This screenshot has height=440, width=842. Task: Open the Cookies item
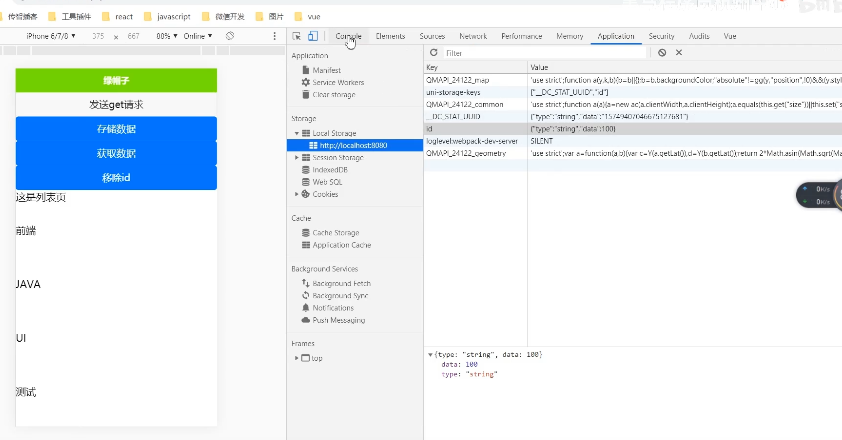click(320, 194)
